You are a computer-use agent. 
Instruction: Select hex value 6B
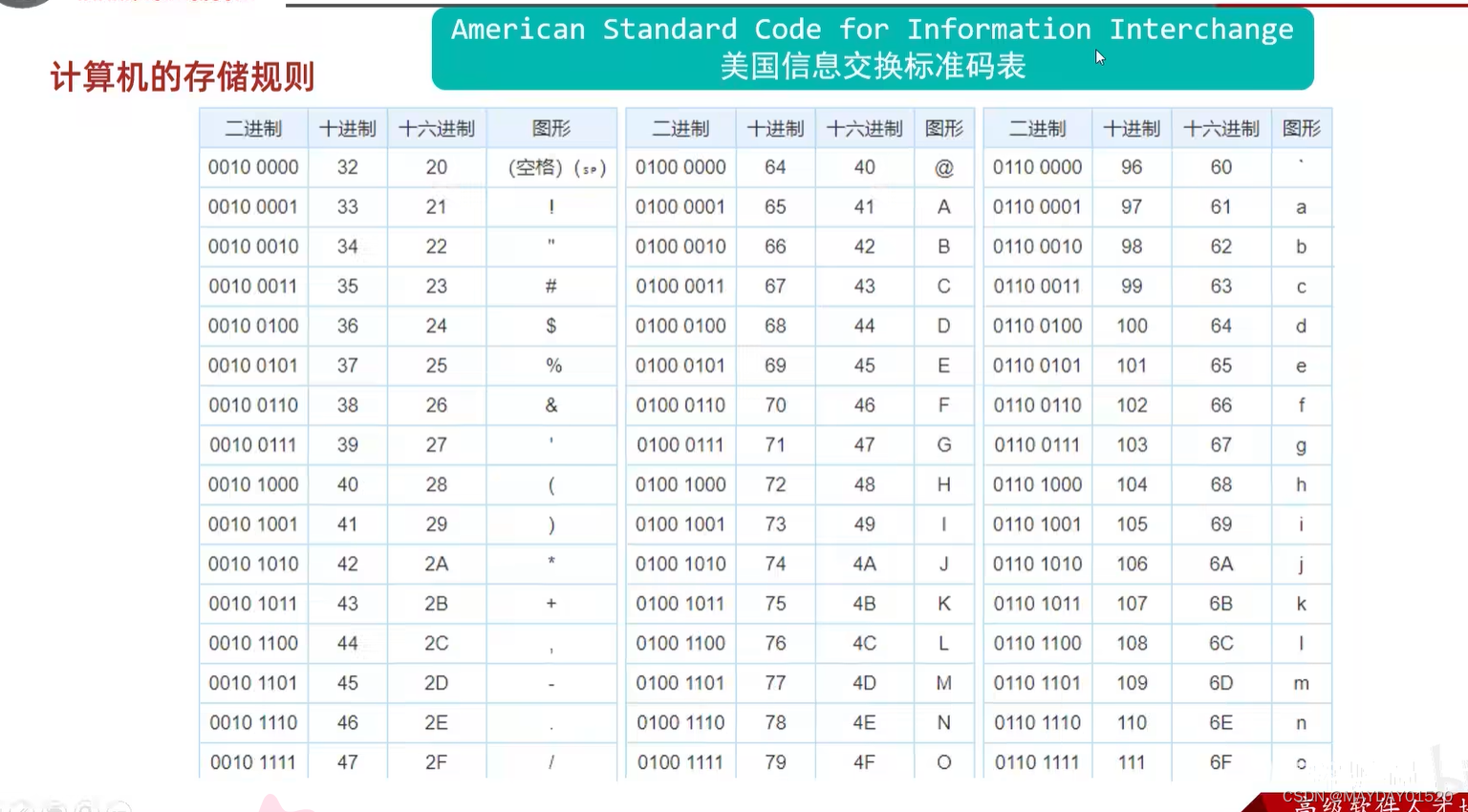click(x=1221, y=604)
